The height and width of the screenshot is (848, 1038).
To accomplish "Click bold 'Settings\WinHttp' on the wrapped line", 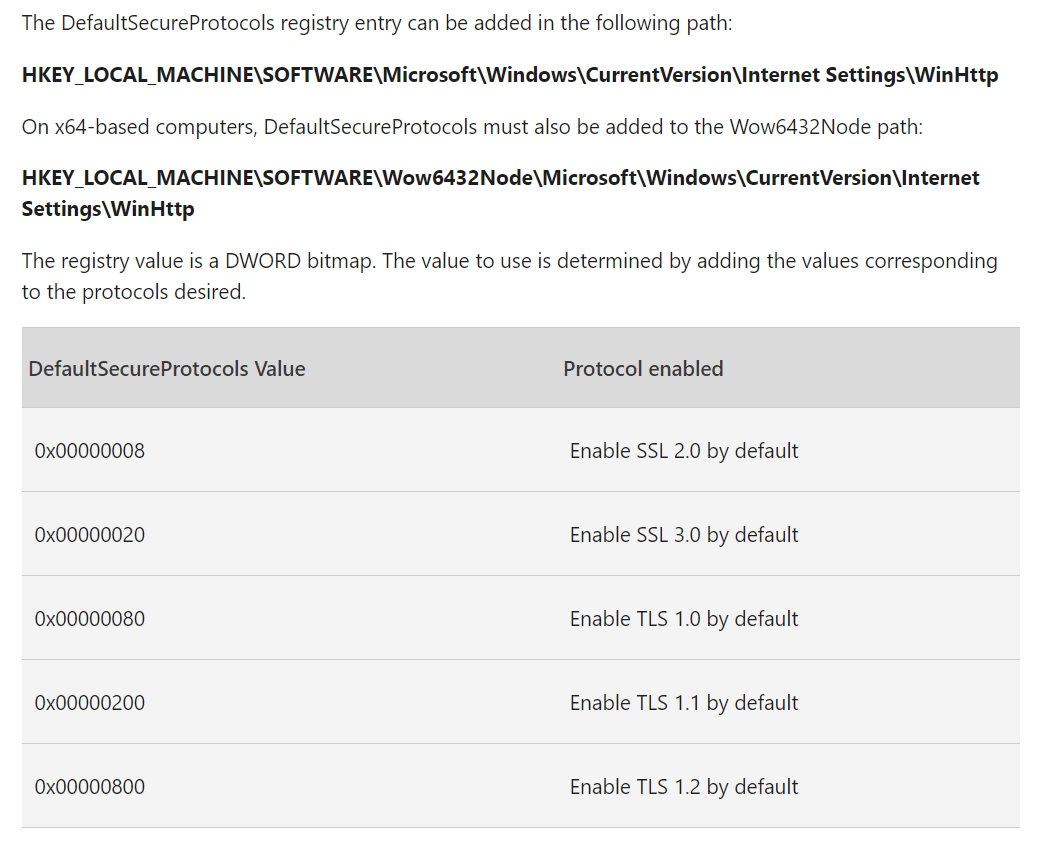I will tap(108, 209).
